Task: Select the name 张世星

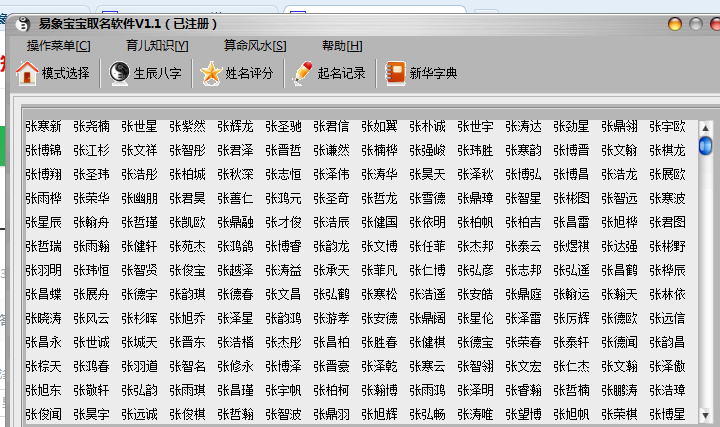Action: pos(140,126)
